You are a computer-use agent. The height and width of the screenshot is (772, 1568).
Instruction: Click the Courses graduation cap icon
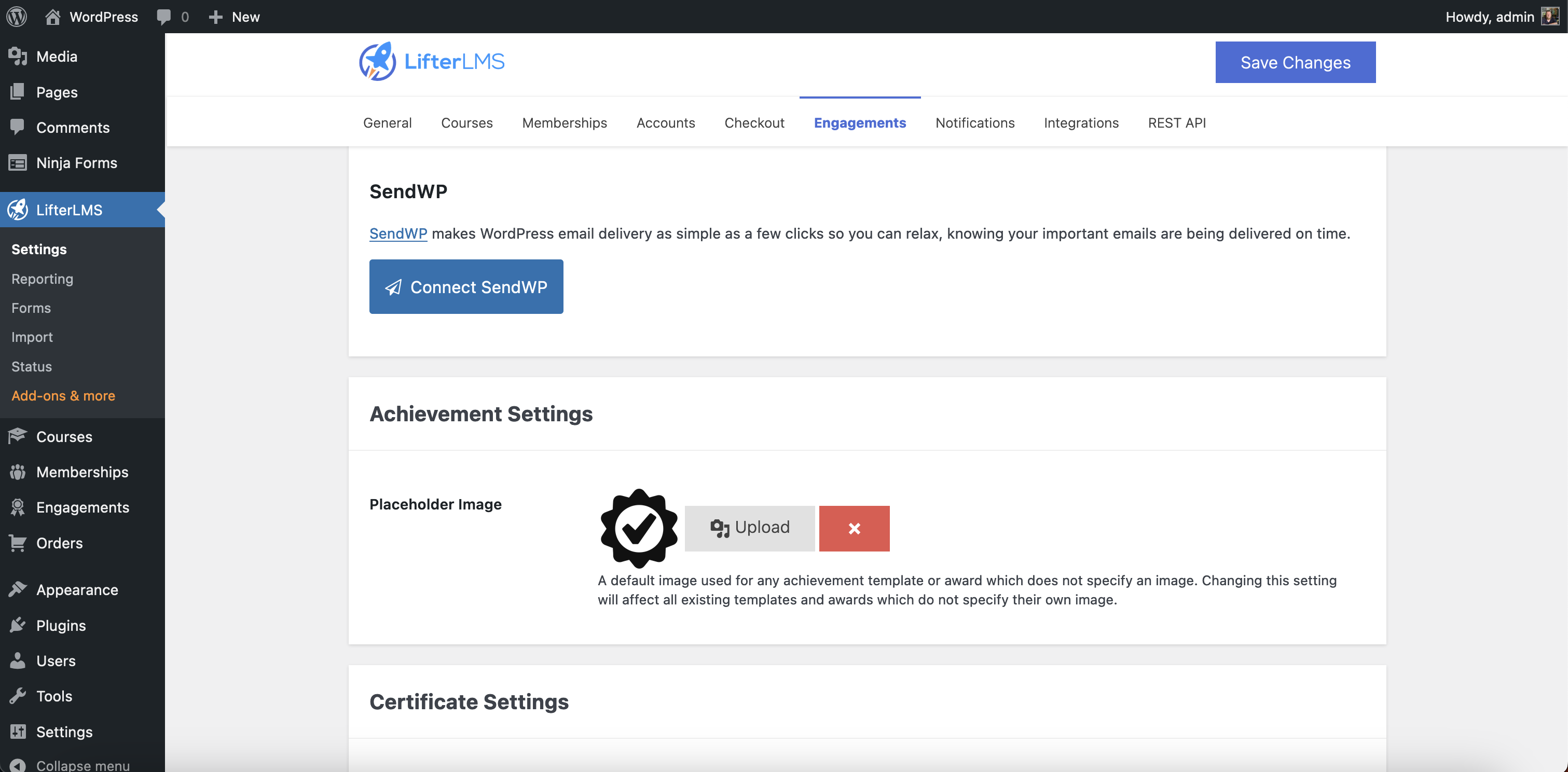18,436
